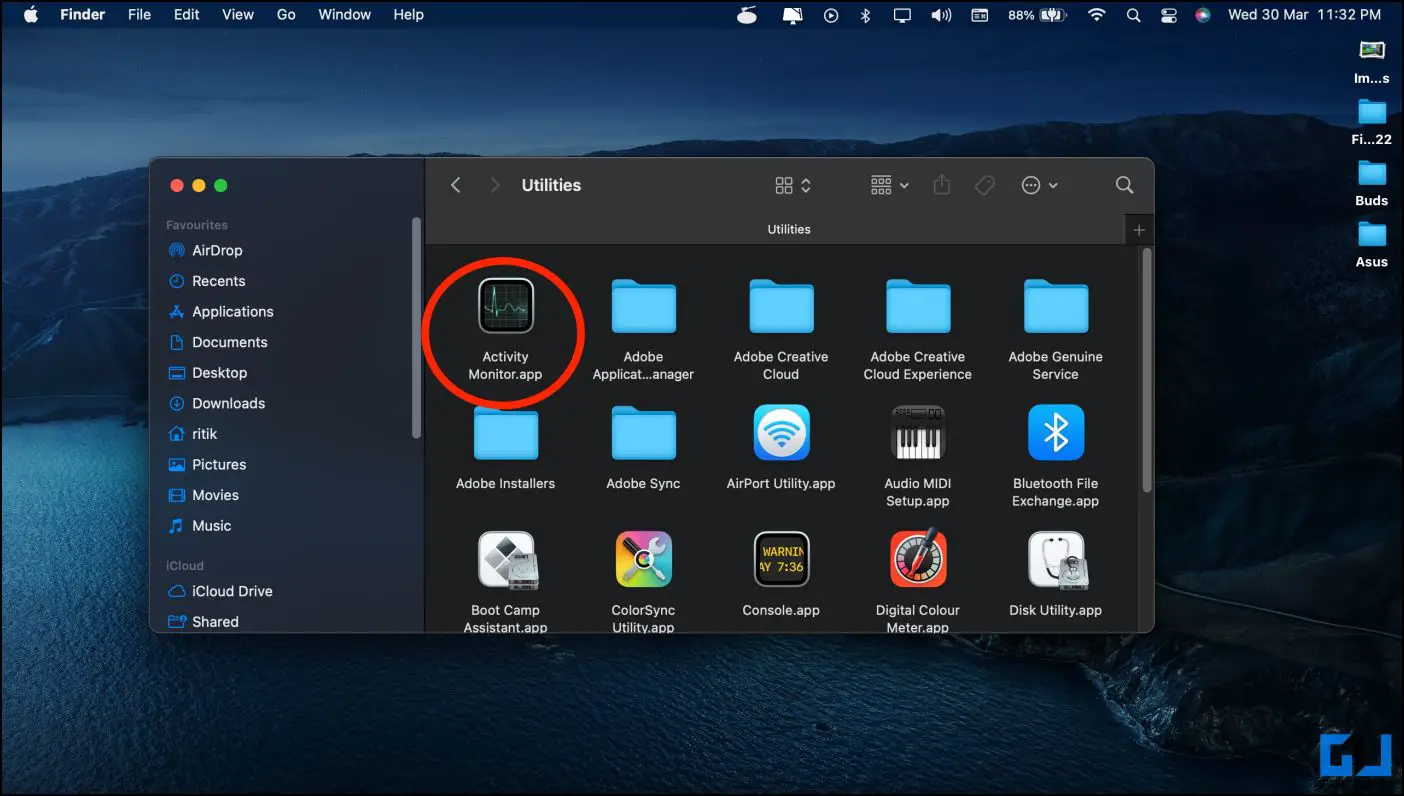Select Console.app icon

(781, 560)
